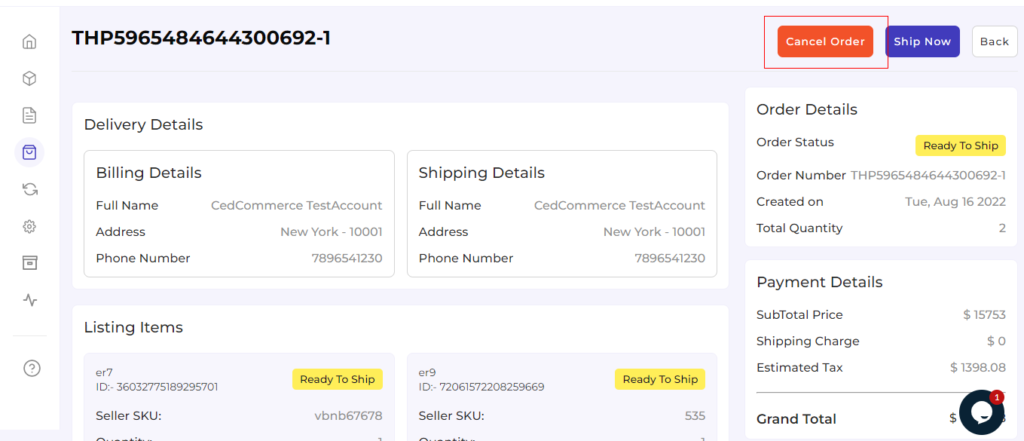This screenshot has width=1024, height=441.
Task: Open the Settings gear icon in sidebar
Action: point(30,226)
